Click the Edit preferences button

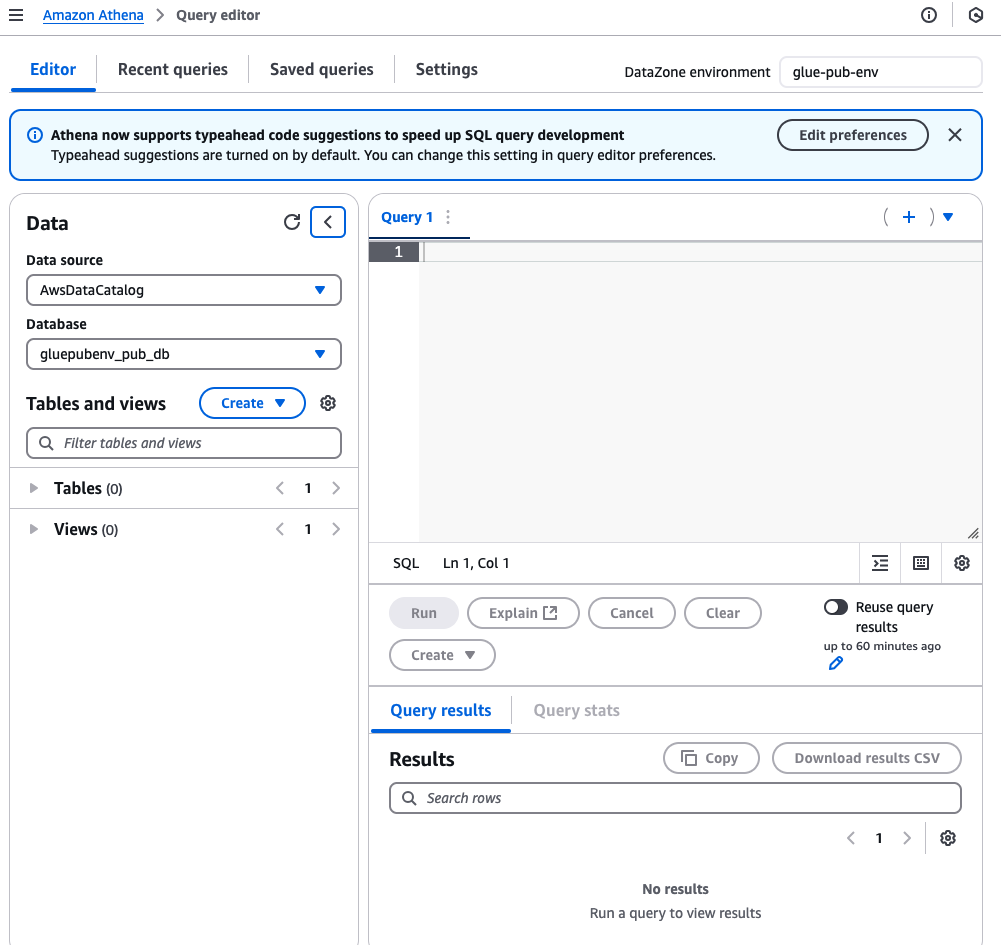[x=853, y=135]
